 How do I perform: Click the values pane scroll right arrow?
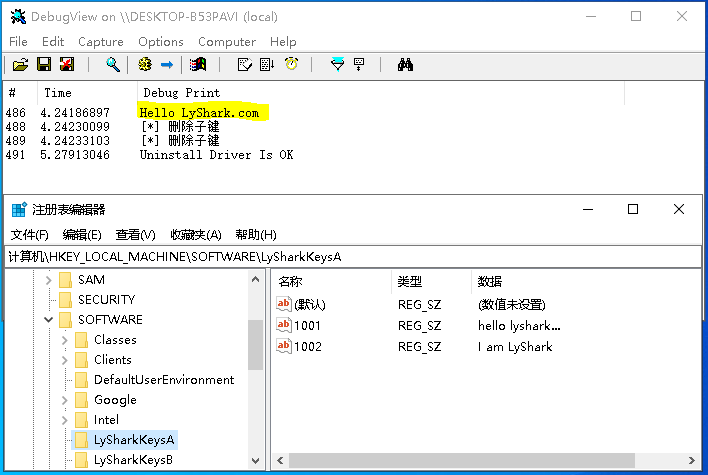[x=692, y=461]
